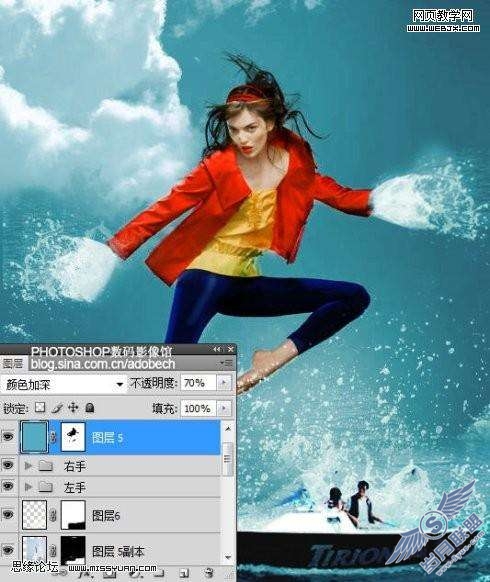Toggle lock position move icon

tap(73, 408)
